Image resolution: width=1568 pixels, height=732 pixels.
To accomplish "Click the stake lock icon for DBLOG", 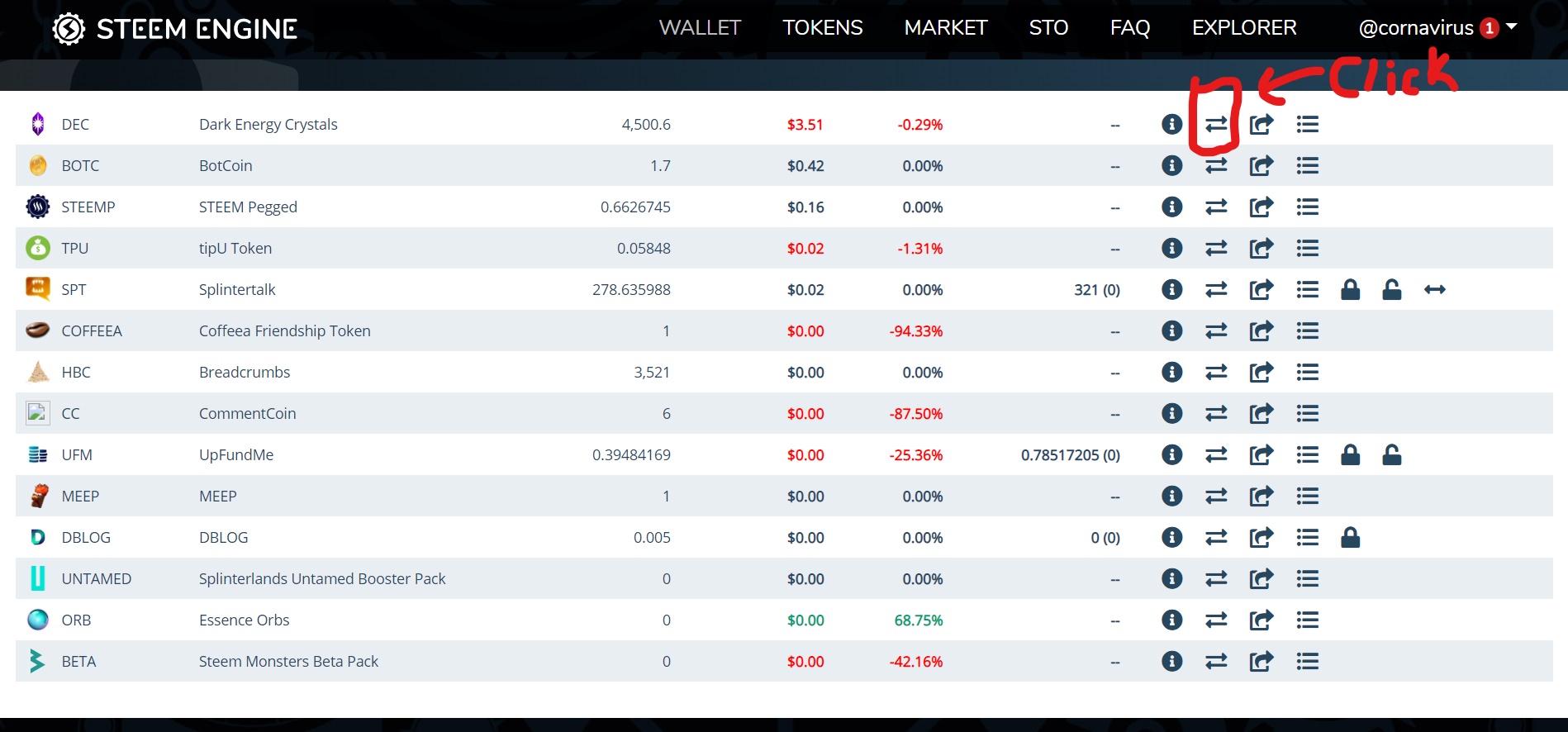I will click(x=1350, y=538).
